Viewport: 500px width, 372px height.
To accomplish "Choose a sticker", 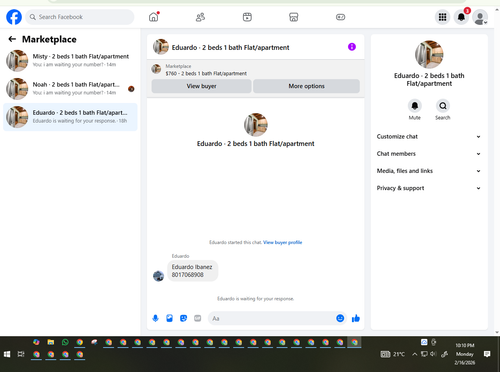I will tap(183, 318).
